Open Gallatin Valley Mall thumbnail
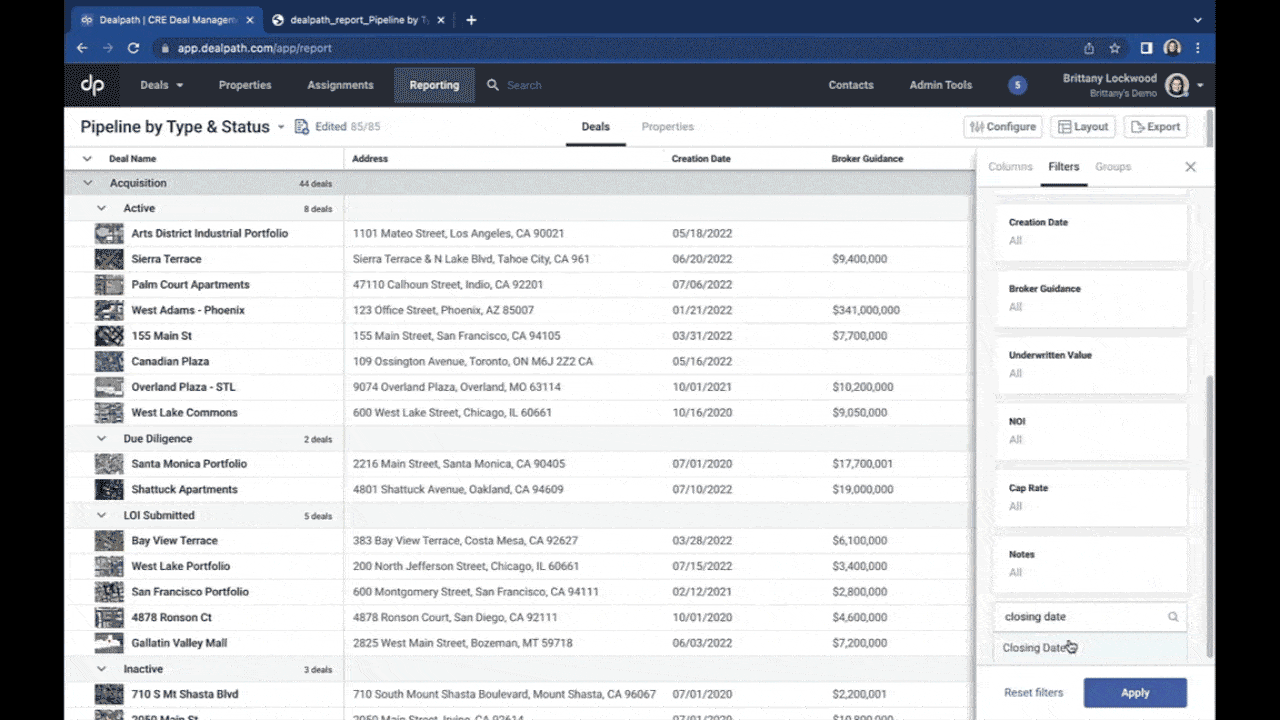The height and width of the screenshot is (720, 1280). (x=109, y=643)
